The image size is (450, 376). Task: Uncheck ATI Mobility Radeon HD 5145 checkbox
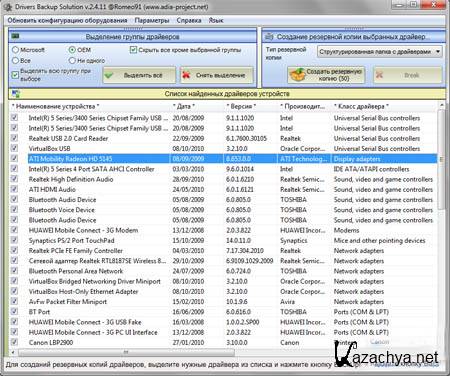tap(14, 159)
